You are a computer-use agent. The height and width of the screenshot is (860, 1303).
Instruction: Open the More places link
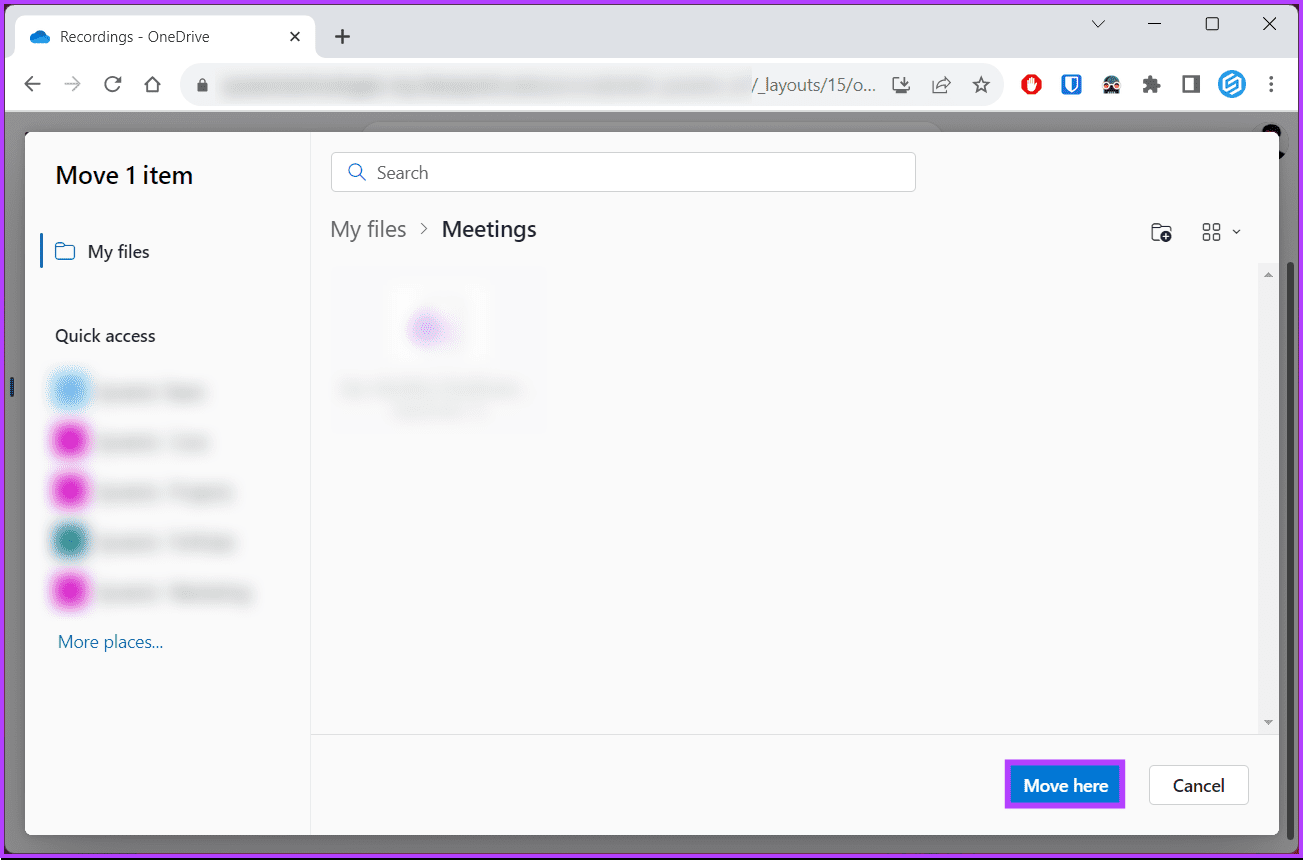tap(110, 642)
